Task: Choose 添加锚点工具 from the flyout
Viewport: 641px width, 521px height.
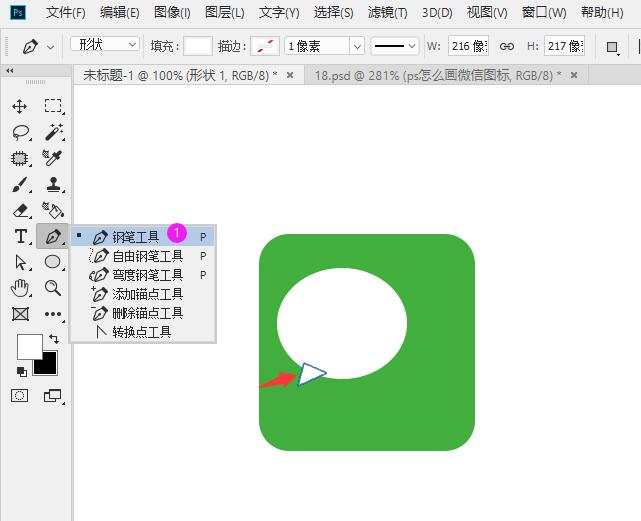Action: pos(143,294)
